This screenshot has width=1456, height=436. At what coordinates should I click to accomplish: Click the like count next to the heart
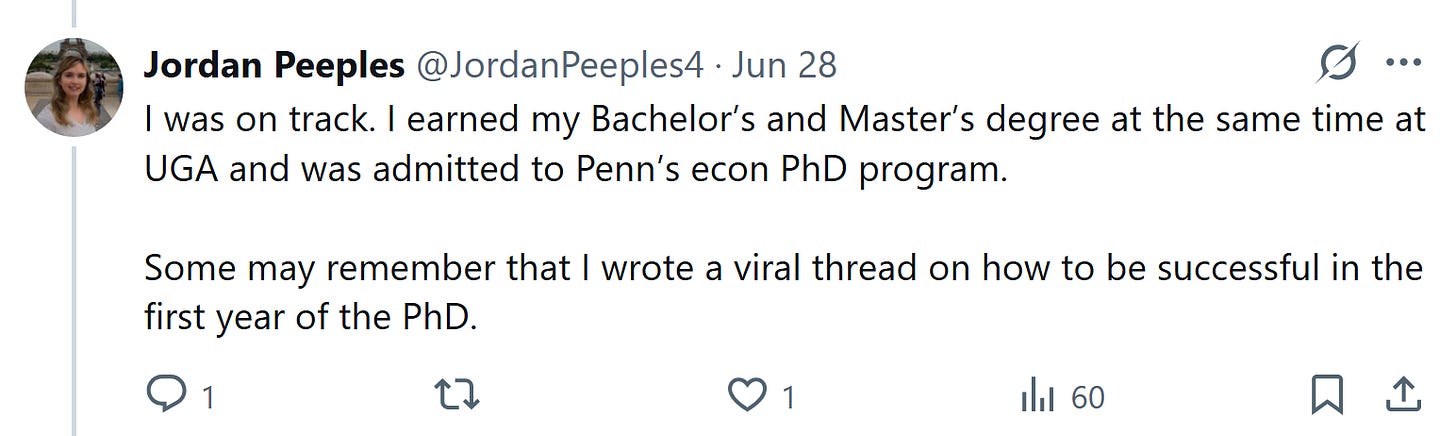pyautogui.click(x=788, y=398)
